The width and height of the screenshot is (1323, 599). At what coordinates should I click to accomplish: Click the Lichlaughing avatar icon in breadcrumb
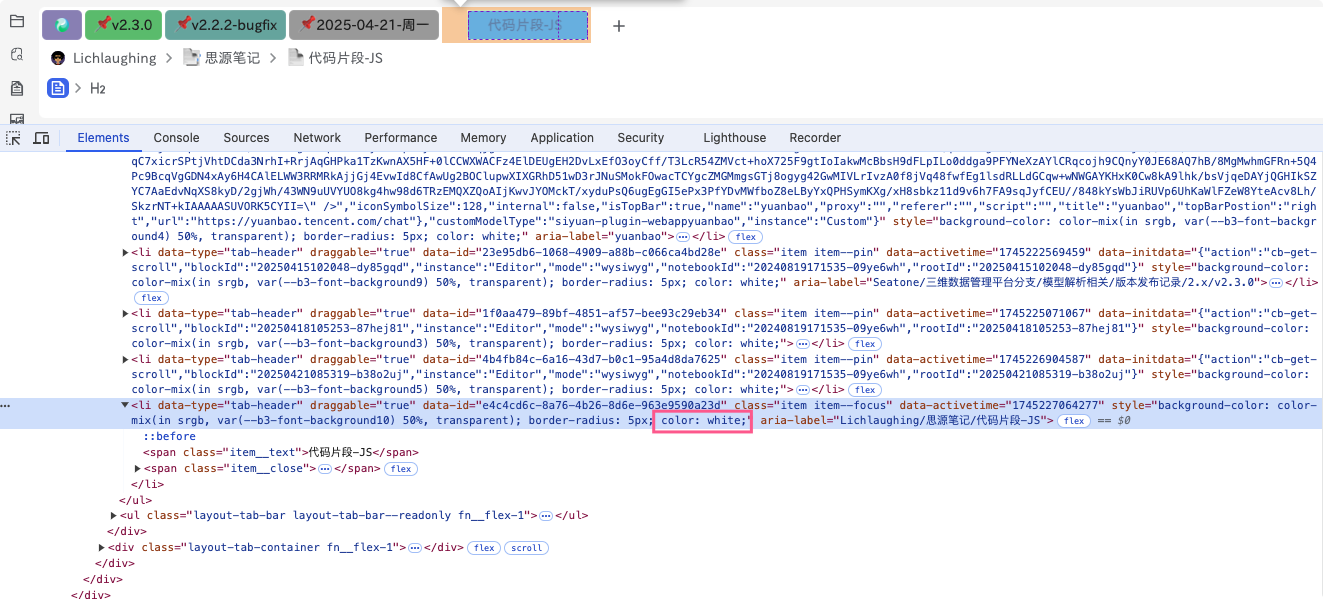pos(58,58)
